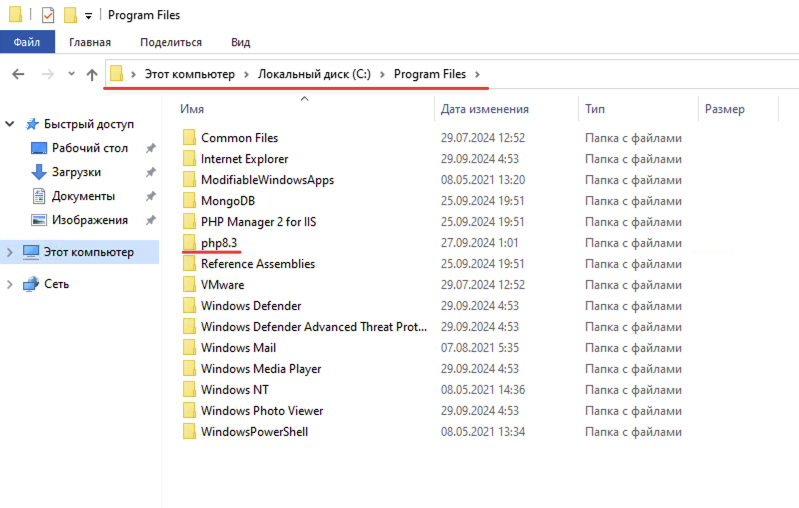Expand chevron after Локальный диск (C:) breadcrumb
Viewport: 799px width, 508px height.
[x=382, y=74]
